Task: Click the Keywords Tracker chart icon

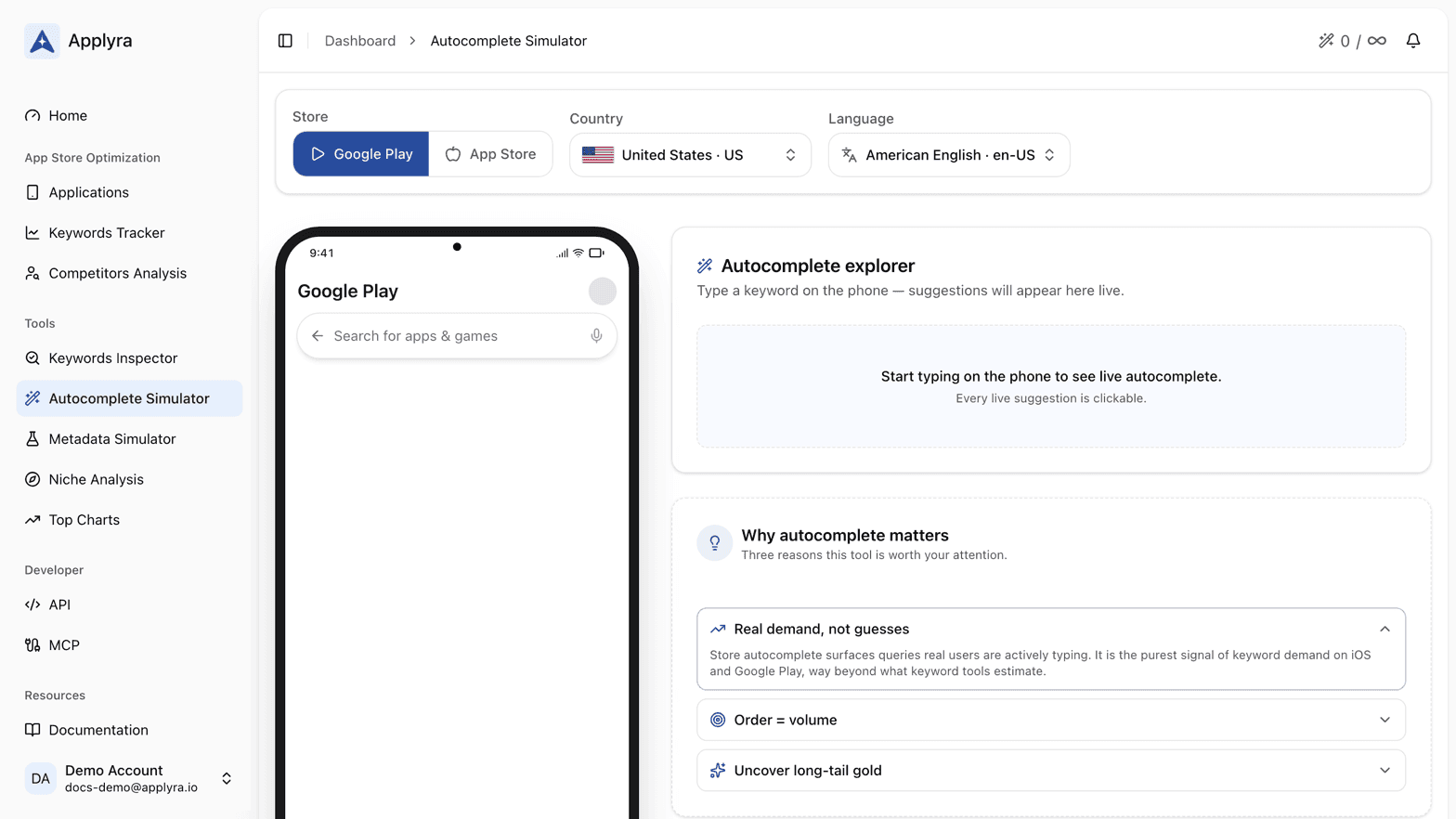Action: click(32, 233)
